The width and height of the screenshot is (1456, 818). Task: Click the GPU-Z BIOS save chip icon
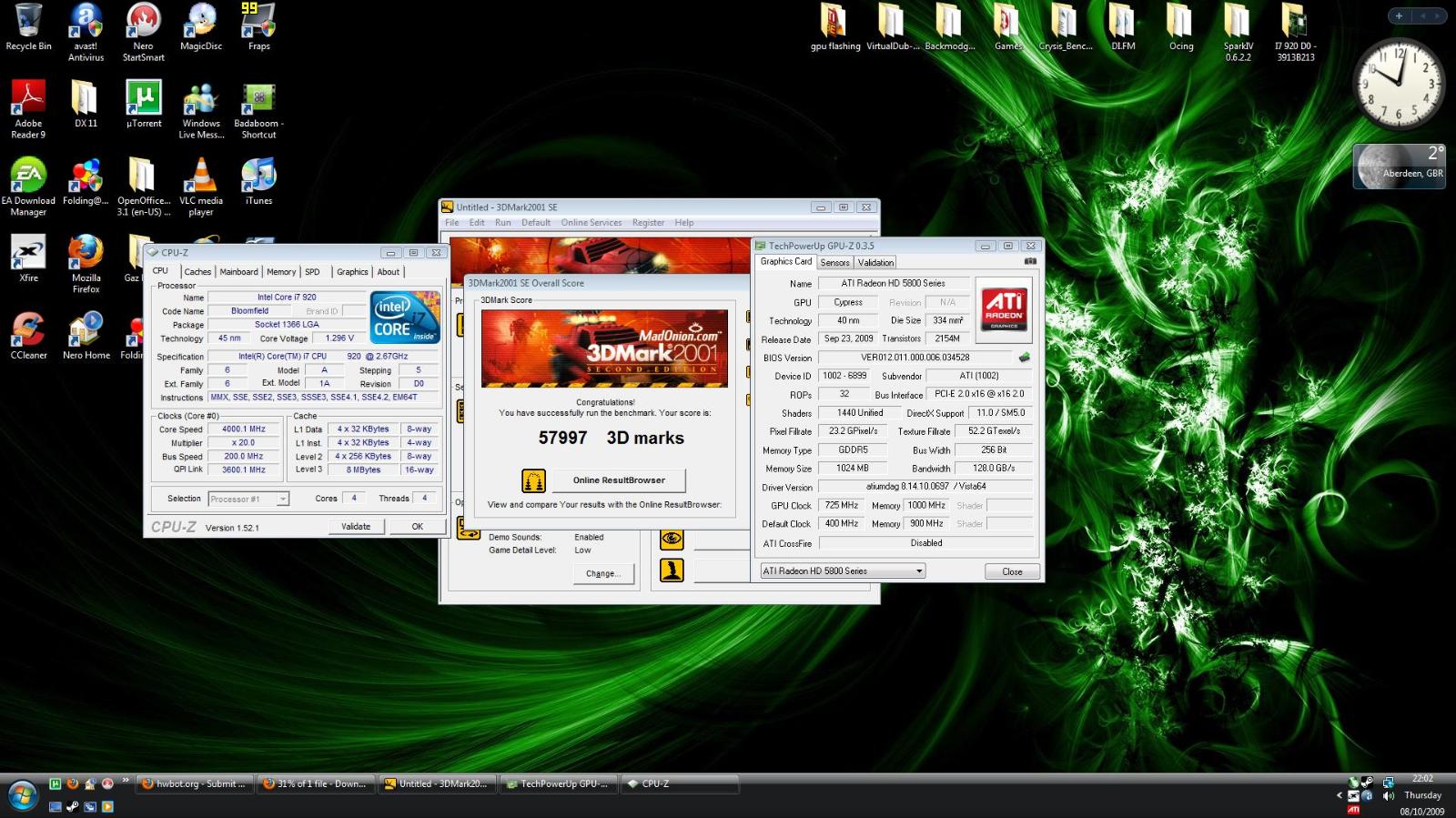[1025, 358]
